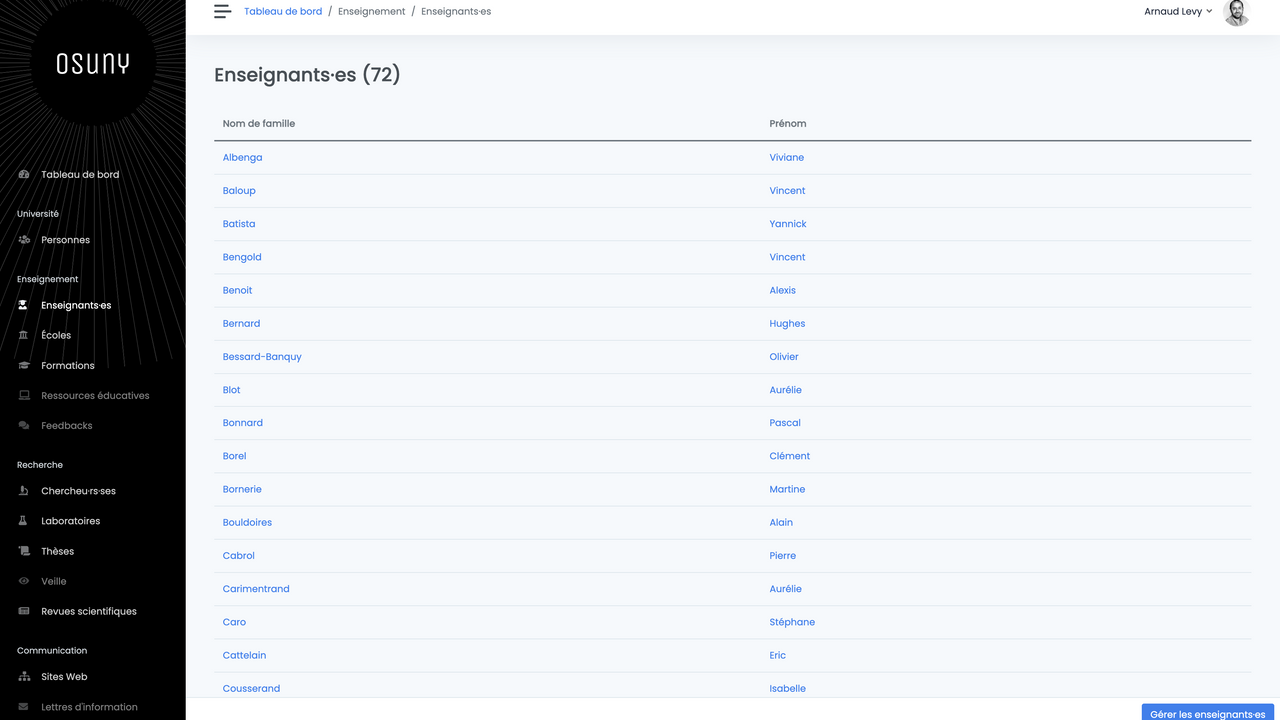Click the Formations graduation cap icon
Image resolution: width=1280 pixels, height=720 pixels.
24,366
